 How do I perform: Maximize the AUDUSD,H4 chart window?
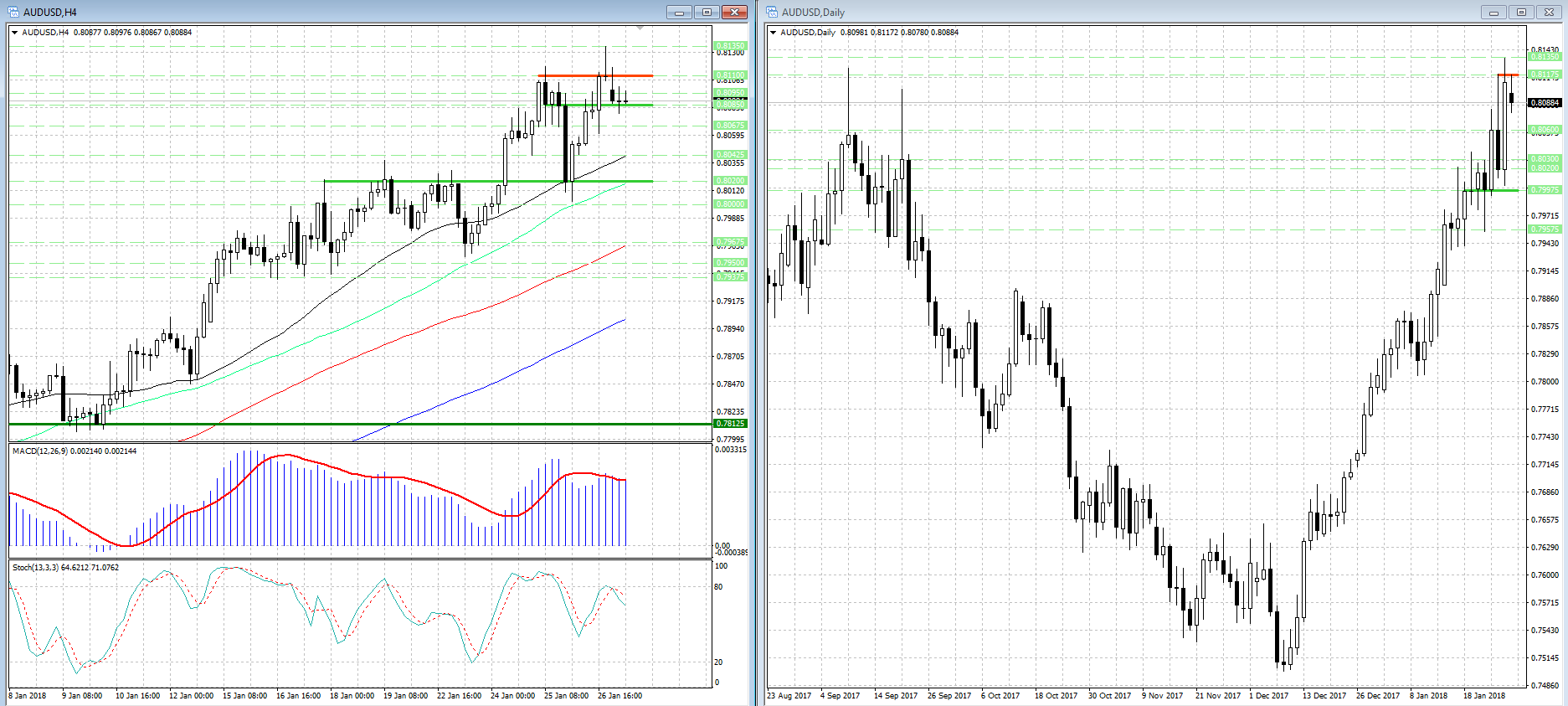point(707,12)
